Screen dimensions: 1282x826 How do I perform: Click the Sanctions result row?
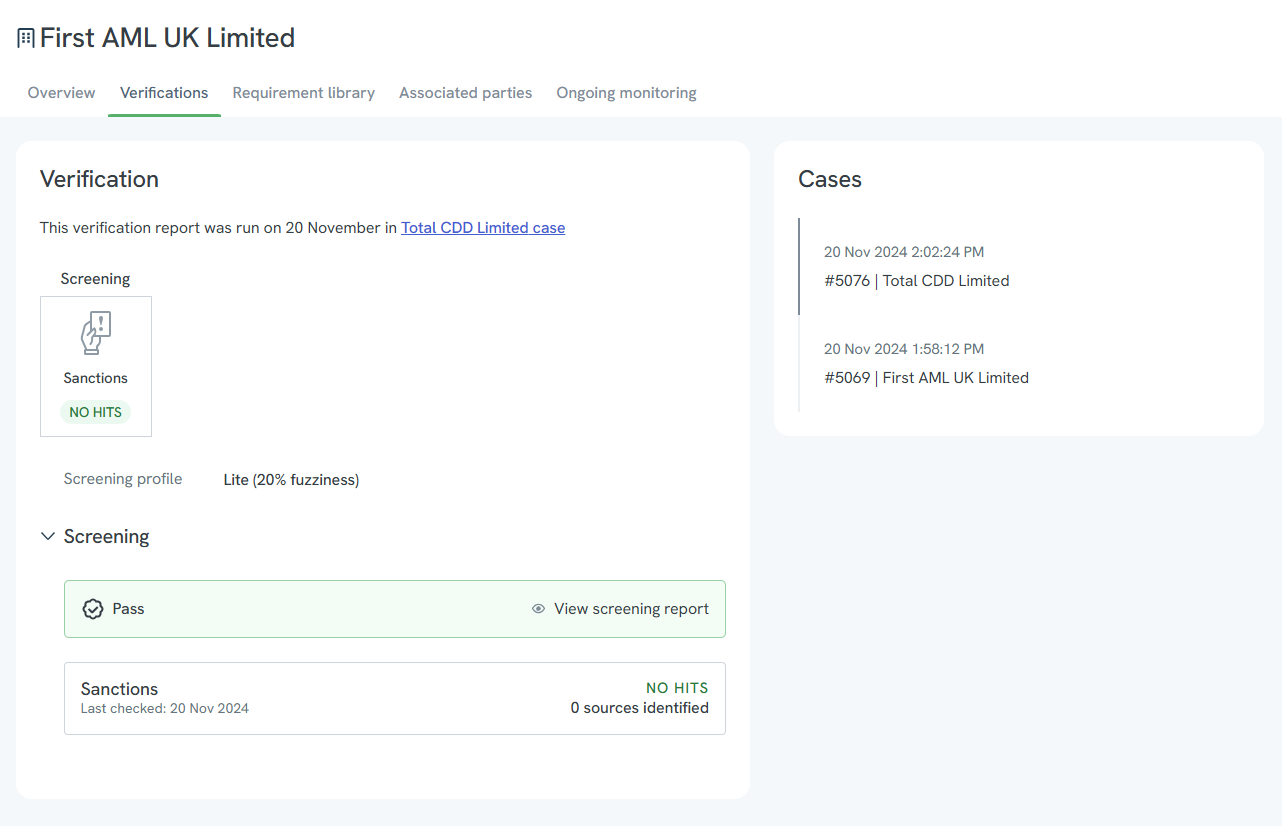tap(395, 698)
